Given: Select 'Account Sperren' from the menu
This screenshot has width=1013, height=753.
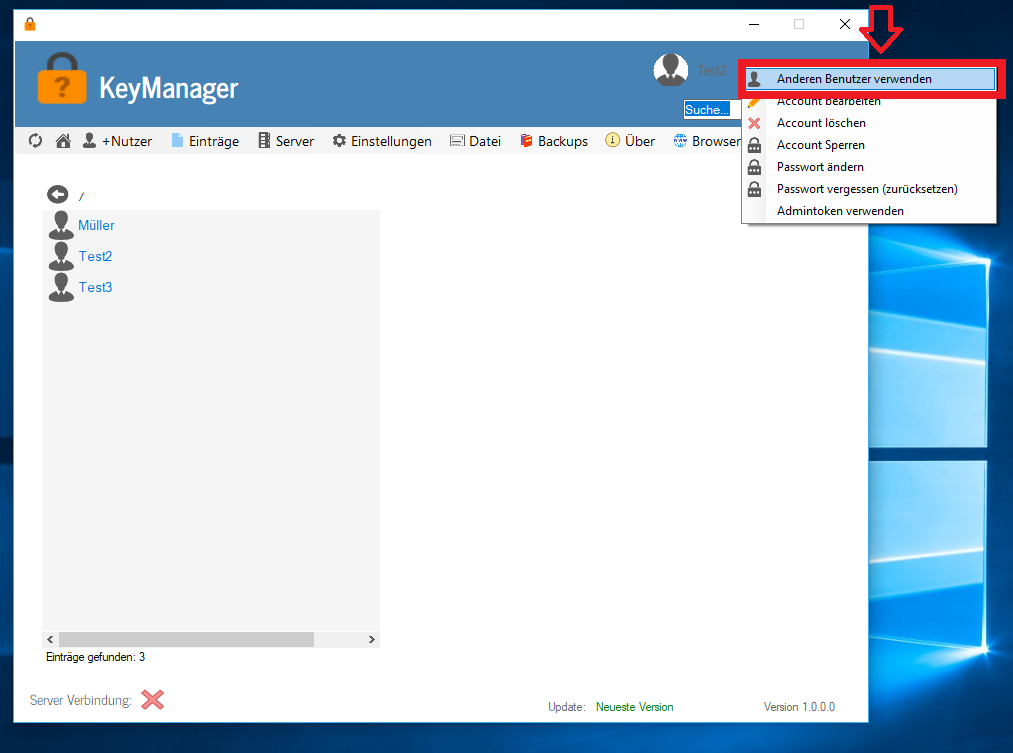Looking at the screenshot, I should point(870,145).
